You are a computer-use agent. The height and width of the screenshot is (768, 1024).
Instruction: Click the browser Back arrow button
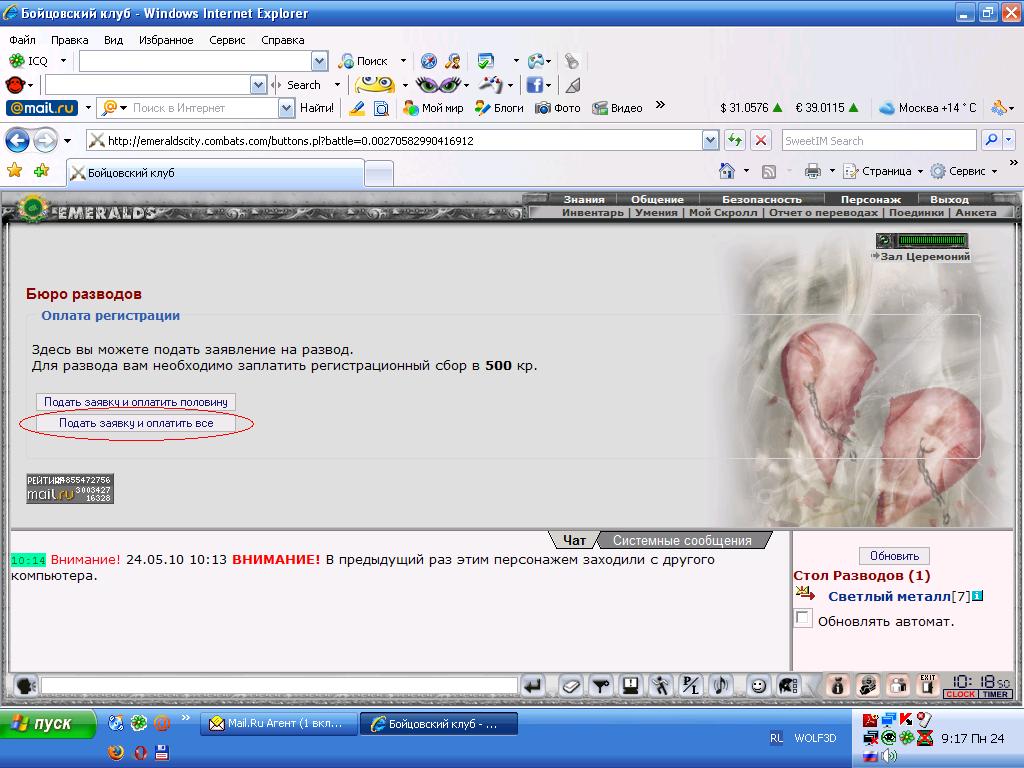coord(18,140)
